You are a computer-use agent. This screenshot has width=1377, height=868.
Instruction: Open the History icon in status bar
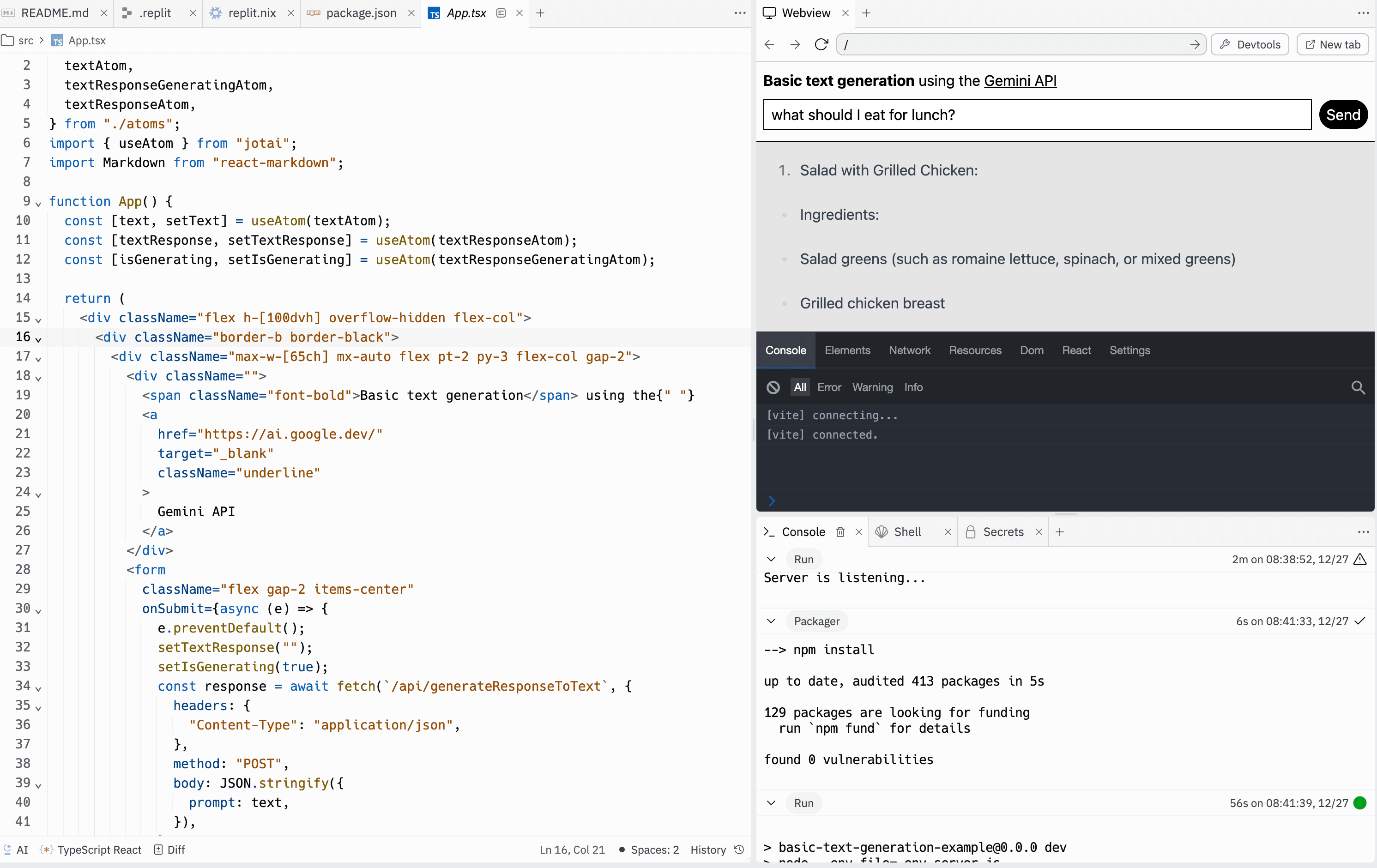(739, 849)
